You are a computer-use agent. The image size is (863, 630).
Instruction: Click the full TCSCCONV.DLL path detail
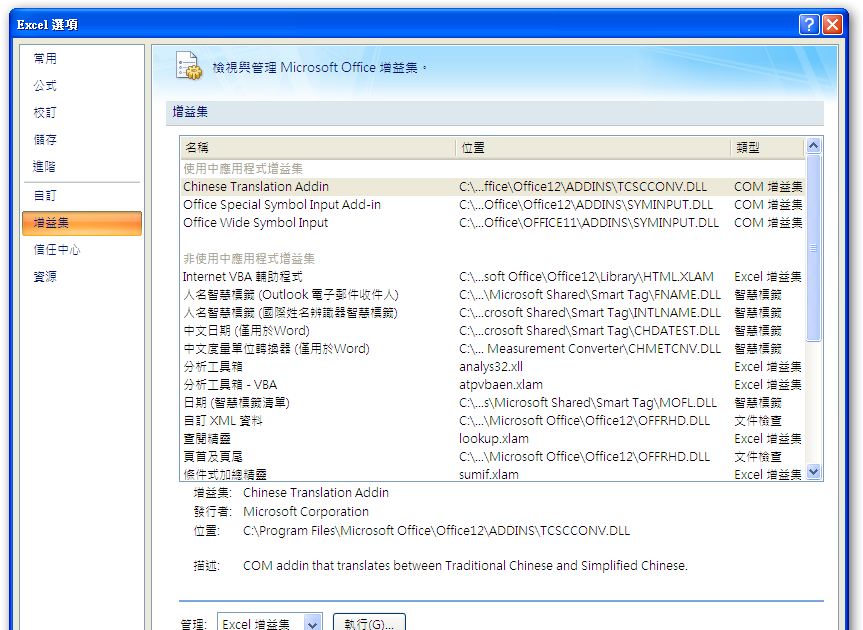(x=436, y=531)
